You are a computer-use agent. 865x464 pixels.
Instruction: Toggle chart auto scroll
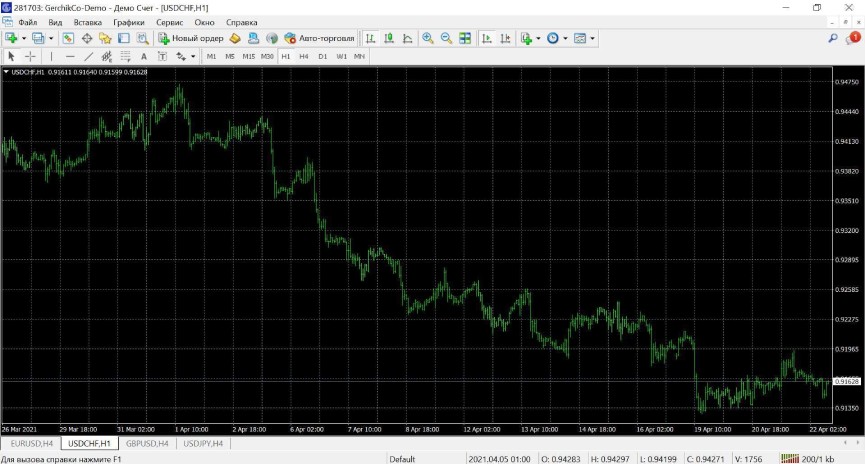point(487,38)
